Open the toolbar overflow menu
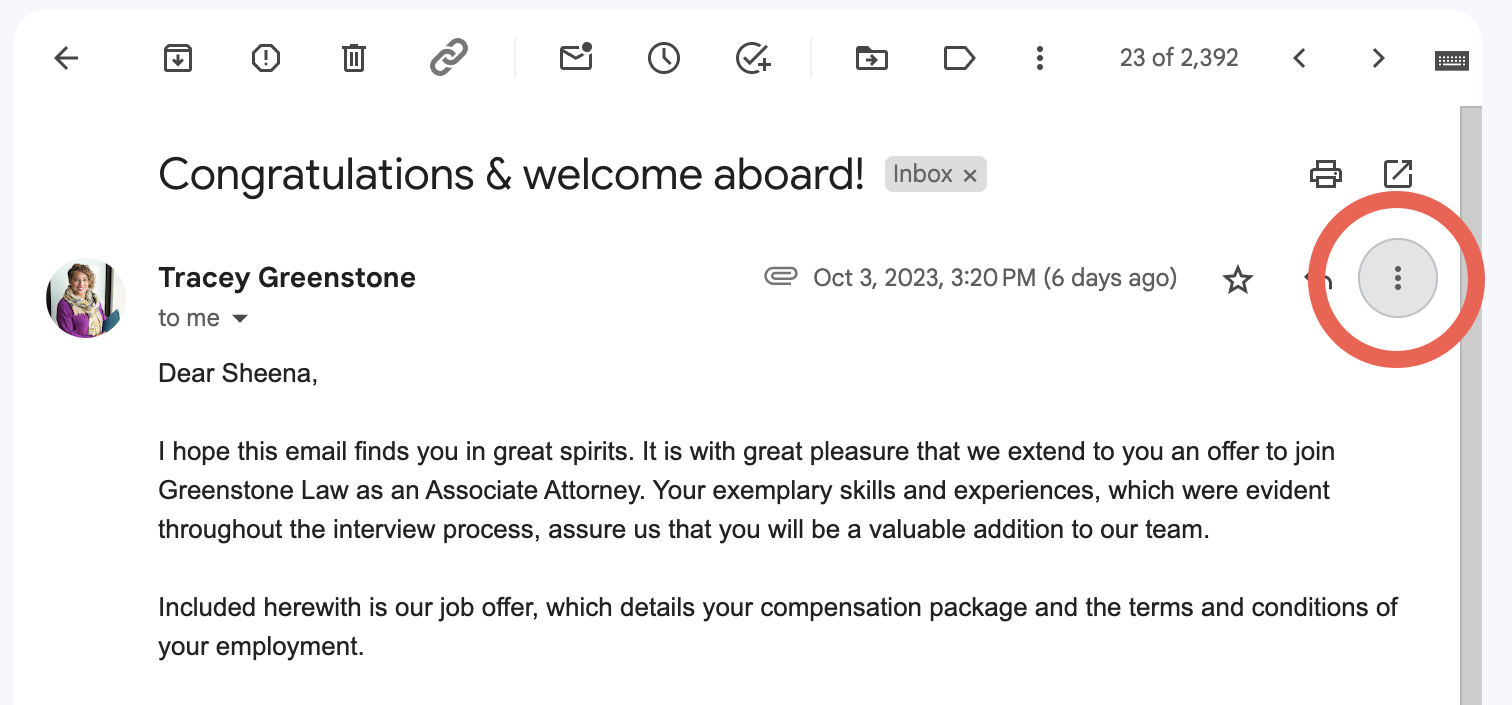The height and width of the screenshot is (705, 1512). click(x=1040, y=58)
